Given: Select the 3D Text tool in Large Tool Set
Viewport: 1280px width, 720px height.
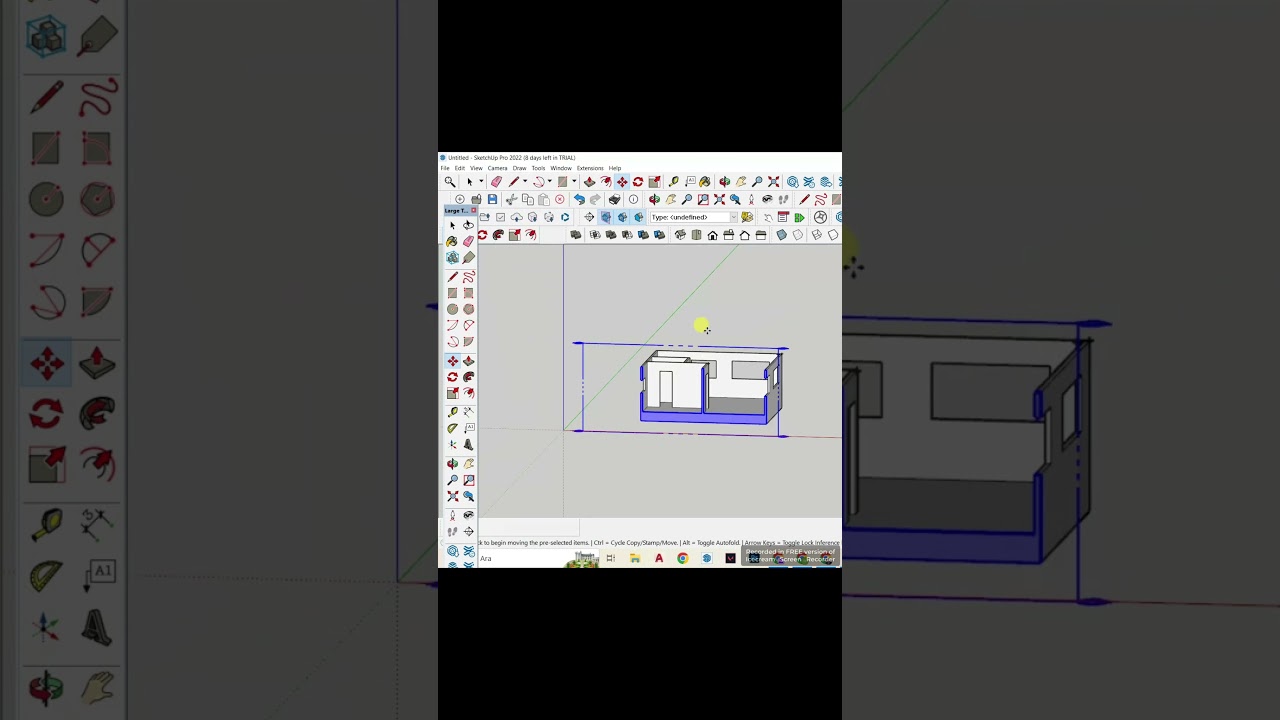Looking at the screenshot, I should click(x=469, y=443).
